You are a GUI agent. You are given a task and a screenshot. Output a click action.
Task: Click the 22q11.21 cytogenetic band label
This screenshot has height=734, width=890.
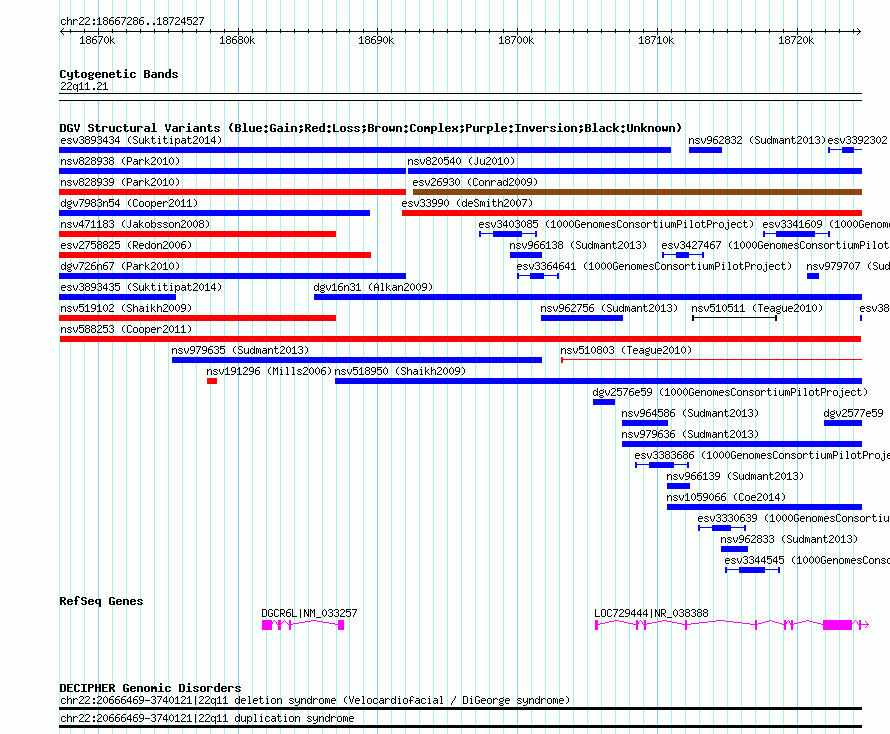(x=84, y=86)
